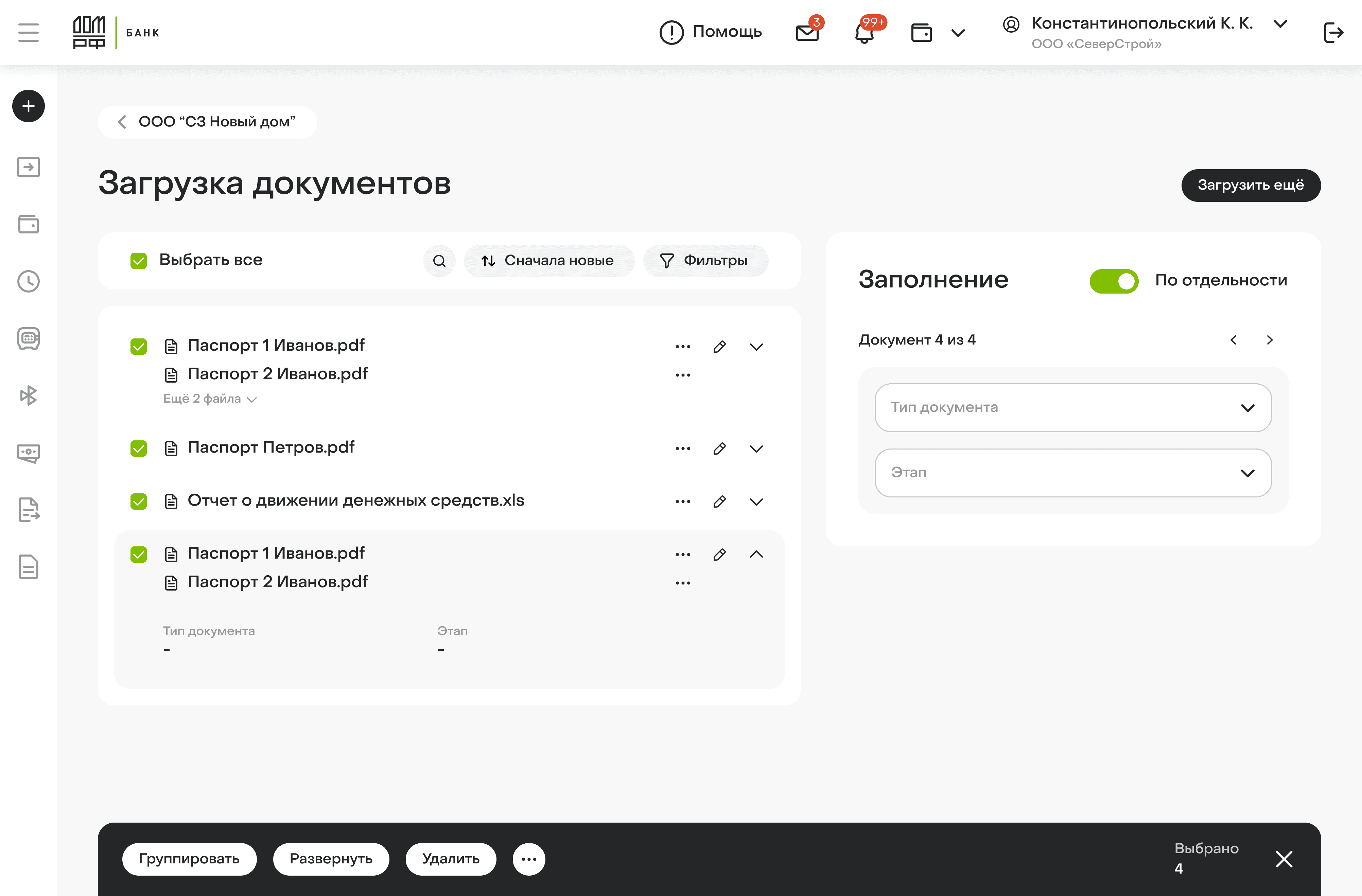Uncheck the Паспорт Петров.pdf checkbox
Screen dimensions: 1362x896
[139, 449]
